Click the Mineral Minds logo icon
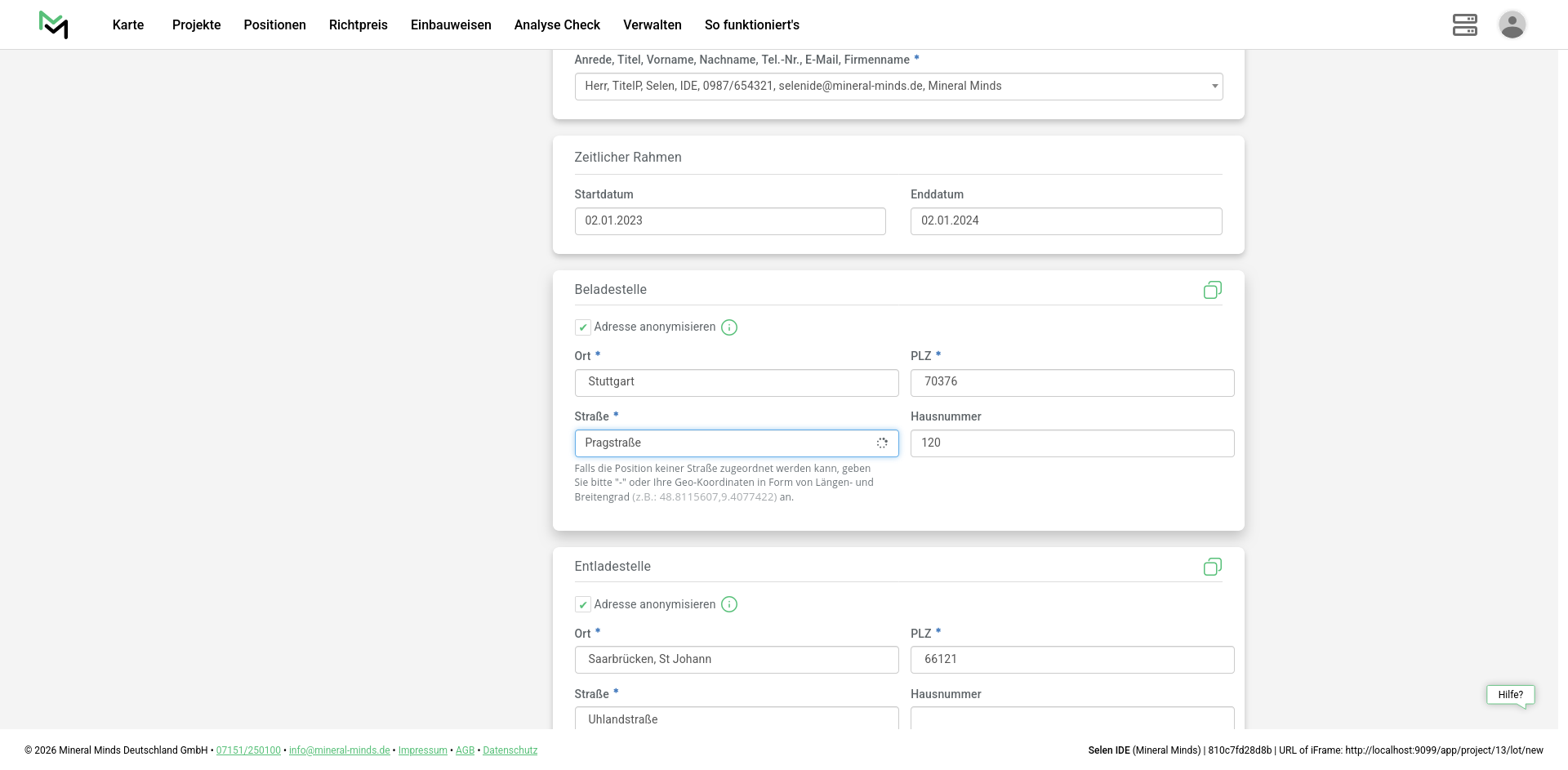This screenshot has width=1568, height=770. point(54,24)
